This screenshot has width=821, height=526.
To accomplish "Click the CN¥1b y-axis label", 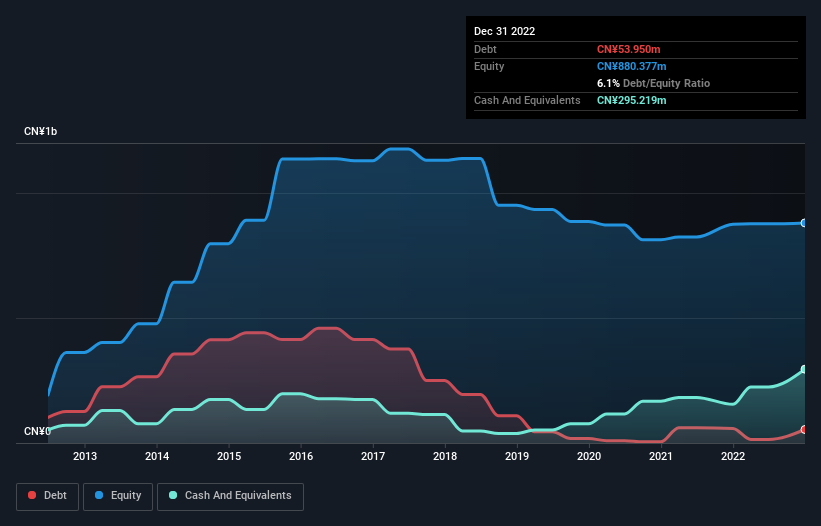I will 40,131.
